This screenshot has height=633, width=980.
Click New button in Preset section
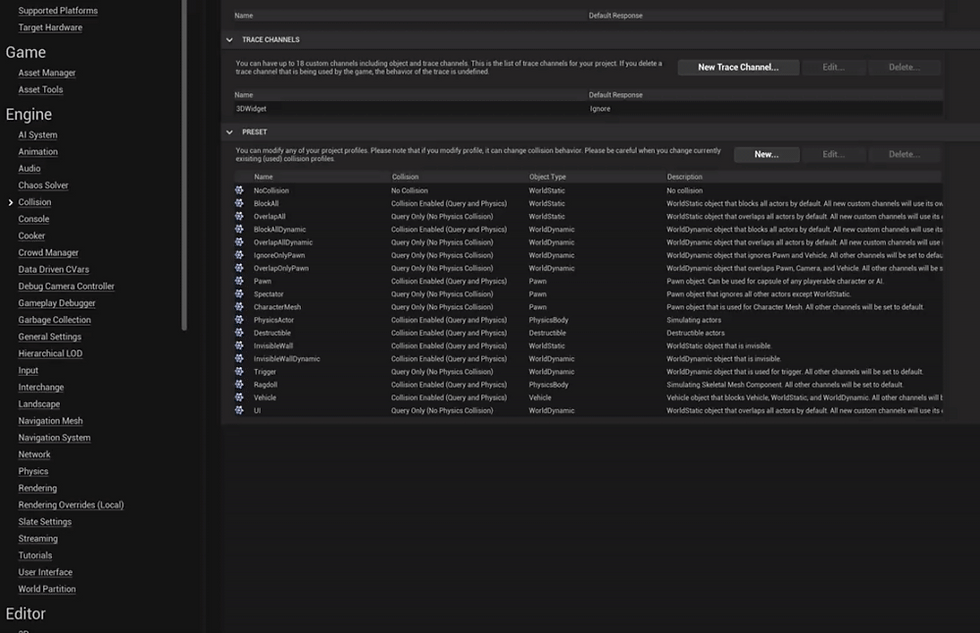[766, 154]
